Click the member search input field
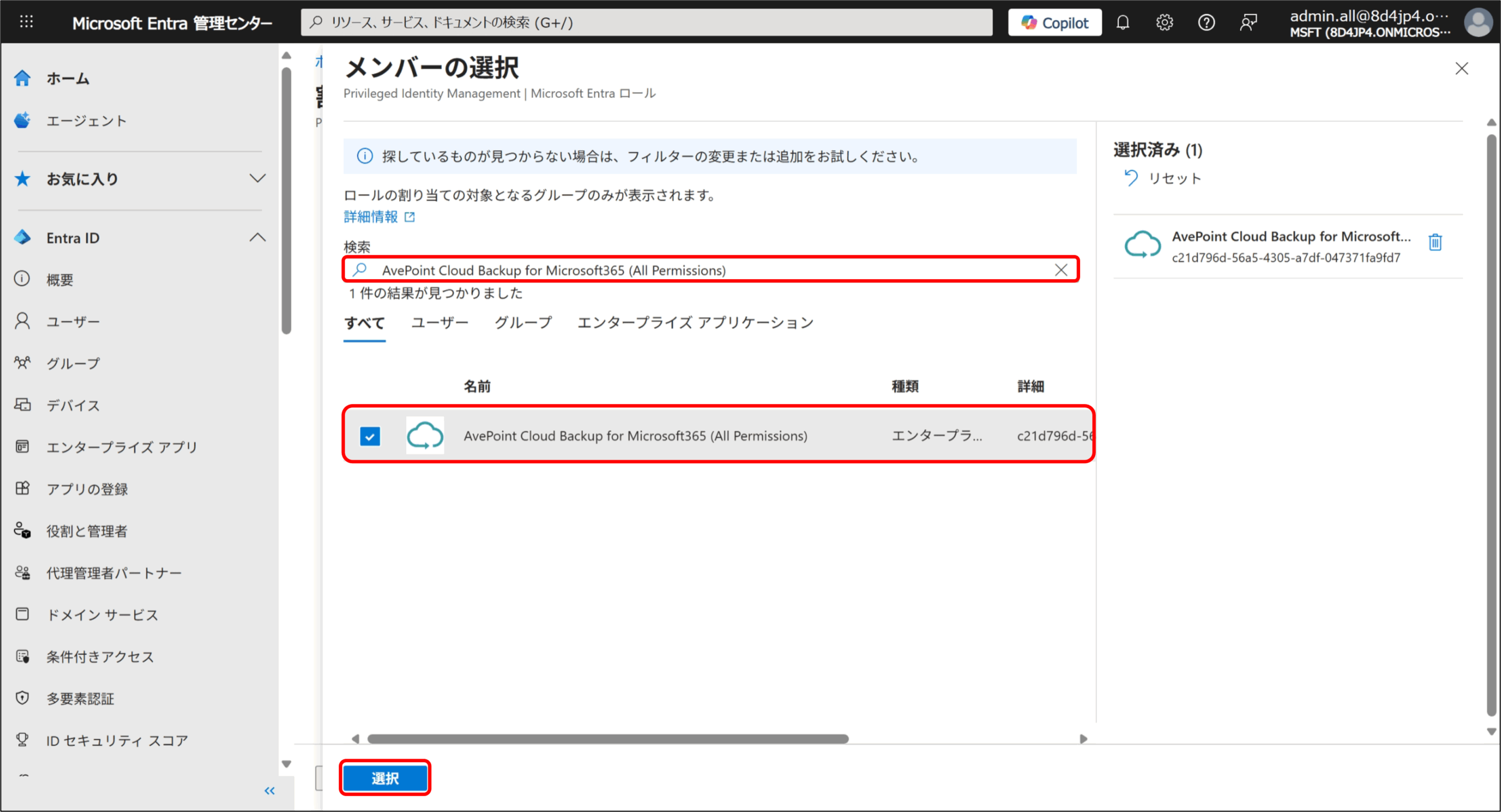Viewport: 1501px width, 812px height. tap(704, 270)
